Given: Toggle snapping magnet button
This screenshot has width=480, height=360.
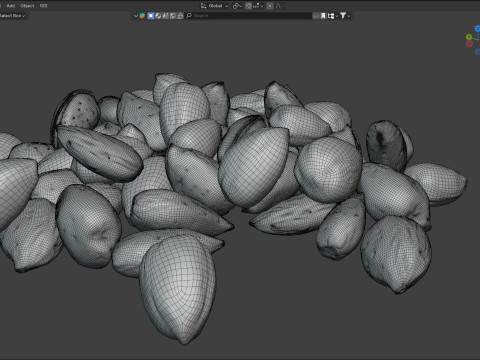Looking at the screenshot, I should click(x=248, y=6).
